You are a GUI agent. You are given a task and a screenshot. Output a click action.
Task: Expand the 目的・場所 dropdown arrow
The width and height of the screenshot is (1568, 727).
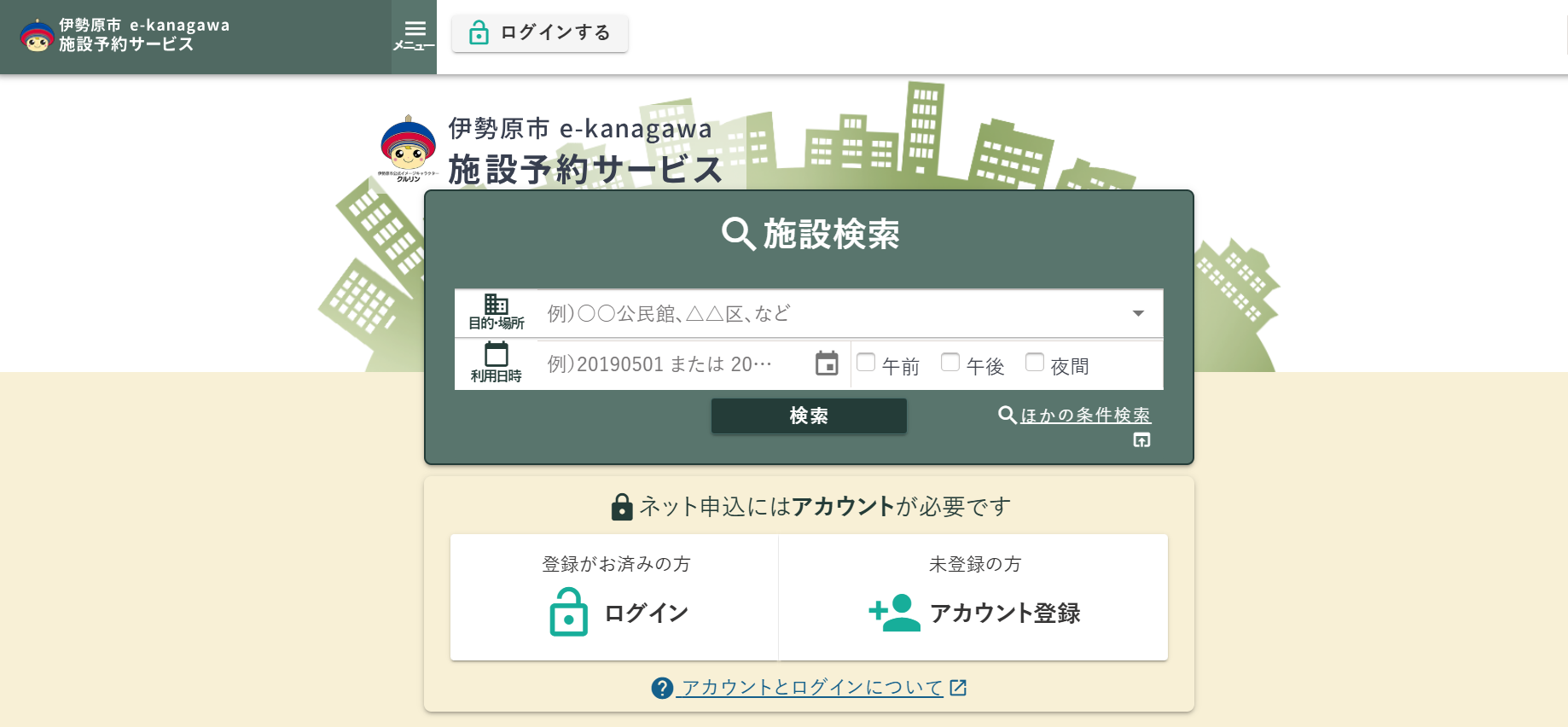click(x=1138, y=313)
